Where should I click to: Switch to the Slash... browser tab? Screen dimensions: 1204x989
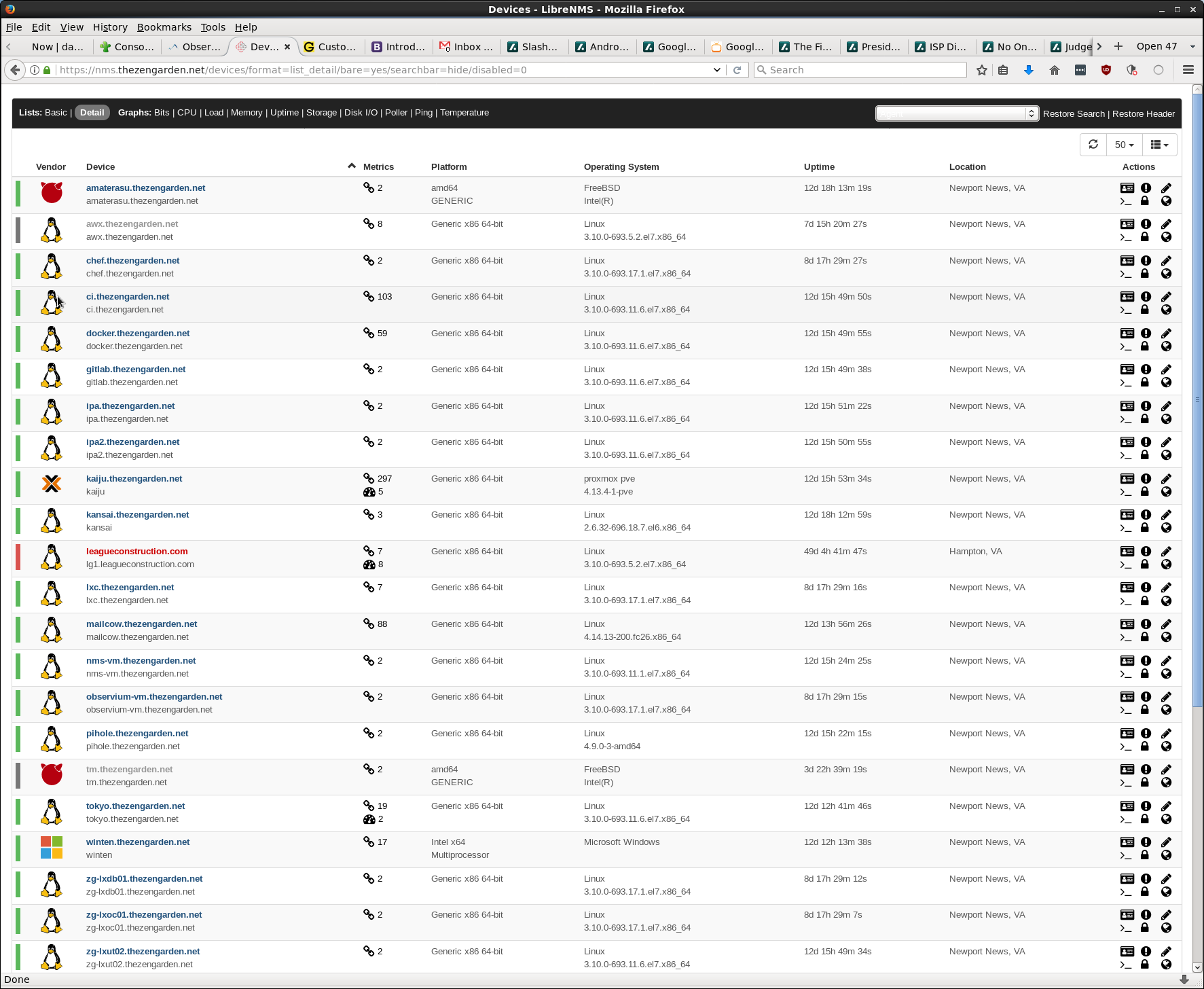(534, 46)
